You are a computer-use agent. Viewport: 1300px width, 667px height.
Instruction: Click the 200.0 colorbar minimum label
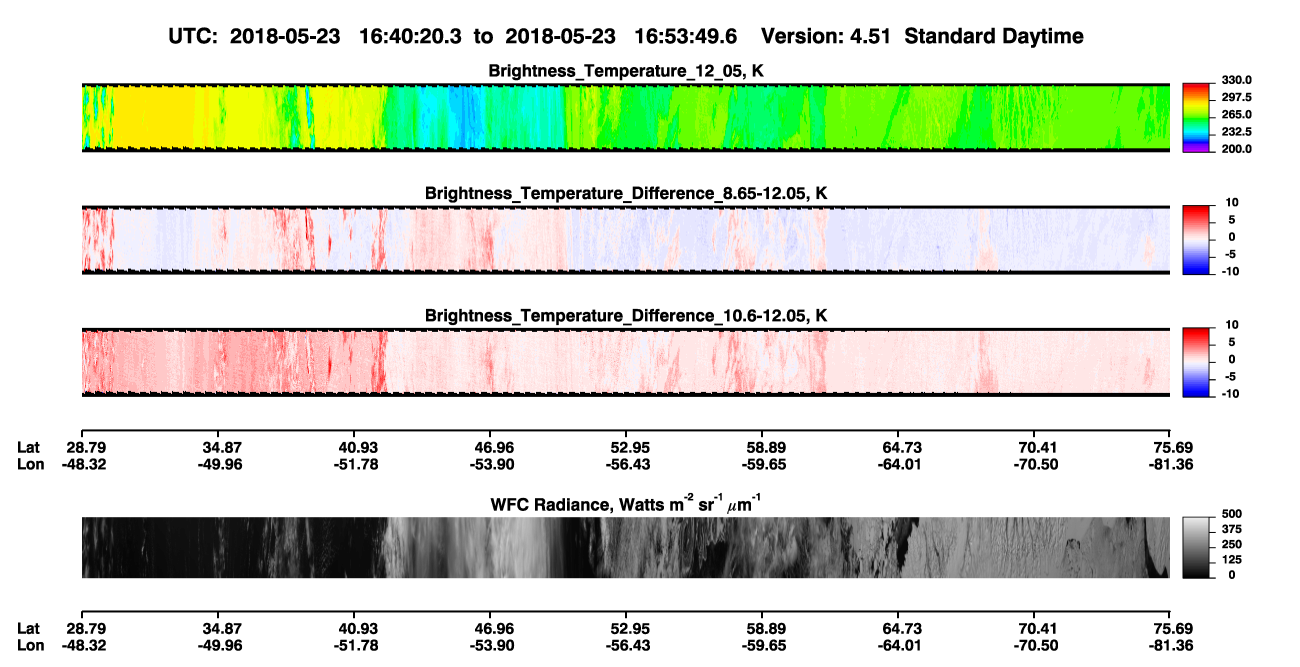(1238, 149)
